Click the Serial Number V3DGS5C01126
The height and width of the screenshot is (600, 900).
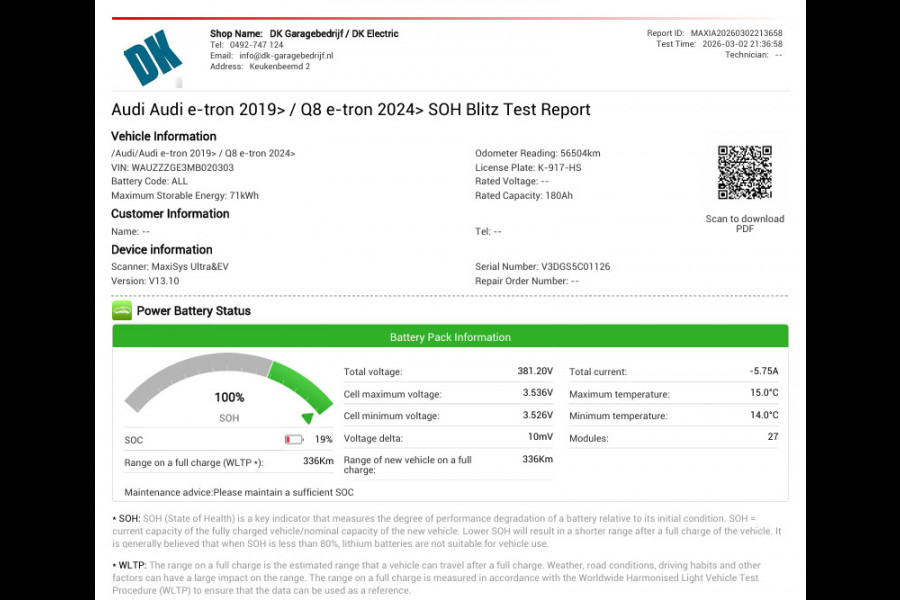click(575, 267)
